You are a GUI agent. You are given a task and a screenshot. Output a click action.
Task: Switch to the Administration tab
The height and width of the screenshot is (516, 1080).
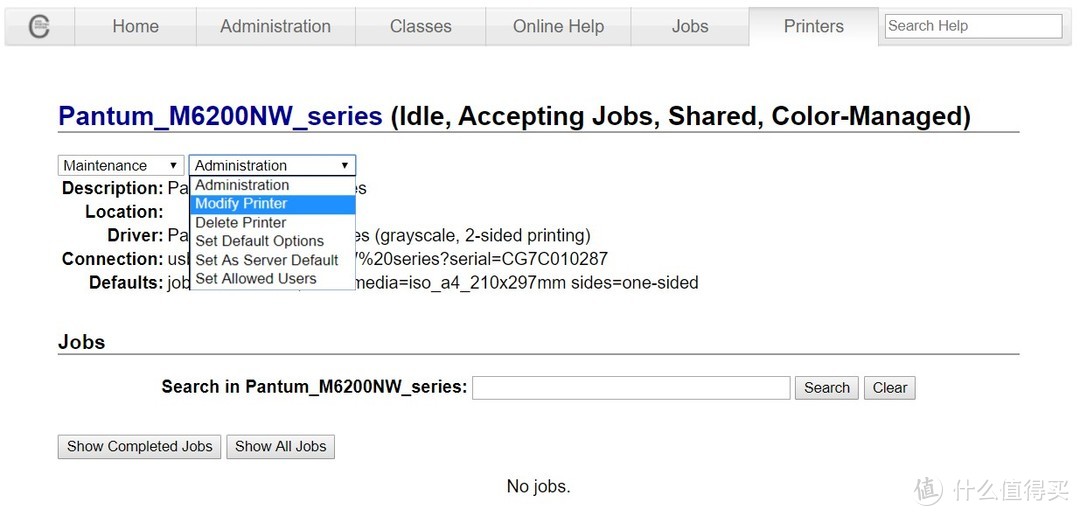(x=275, y=27)
